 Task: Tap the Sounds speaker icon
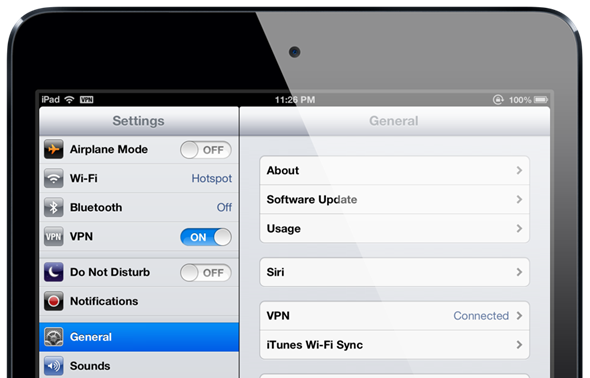53,366
